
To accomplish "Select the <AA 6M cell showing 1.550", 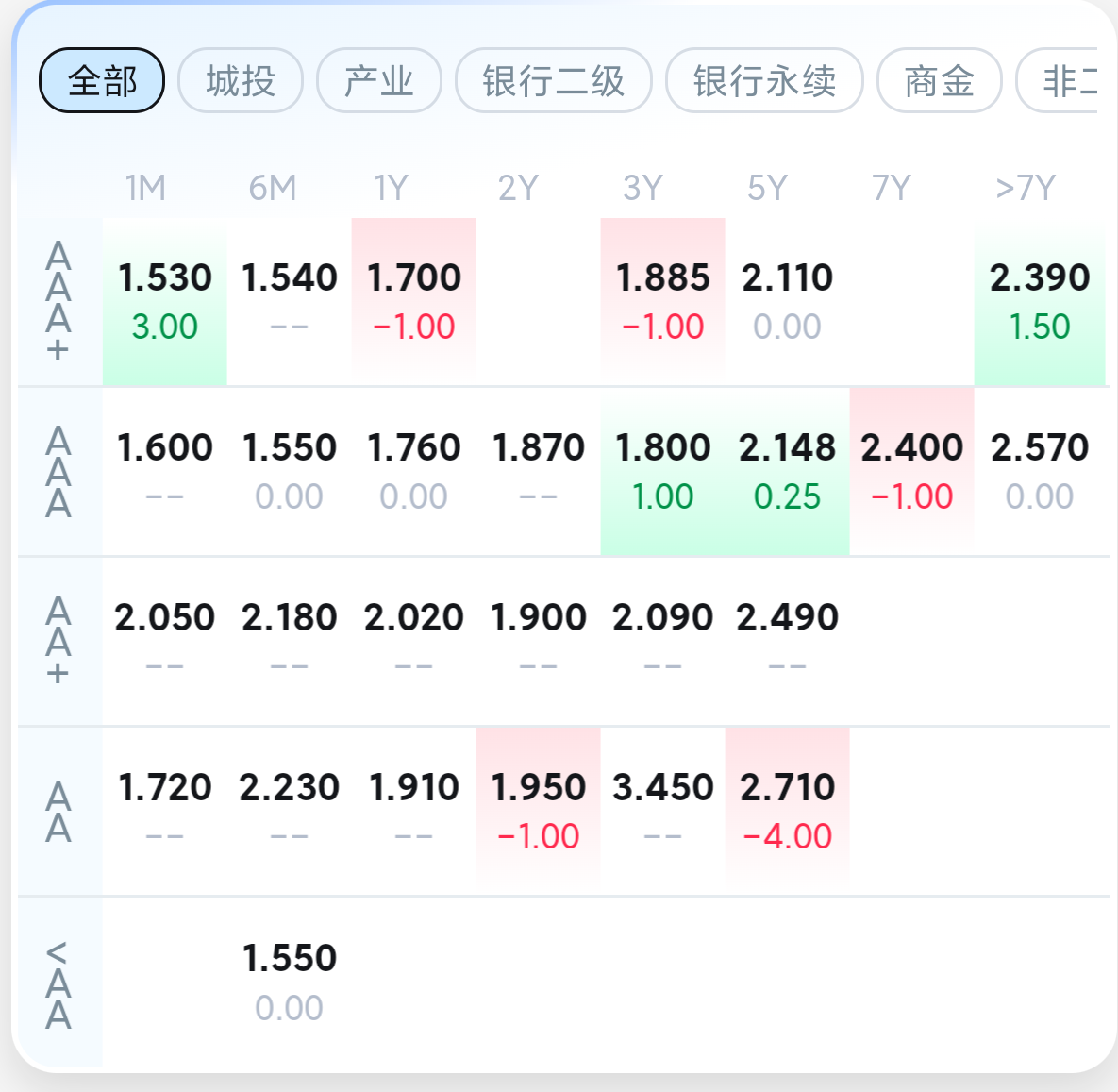I will pos(290,982).
